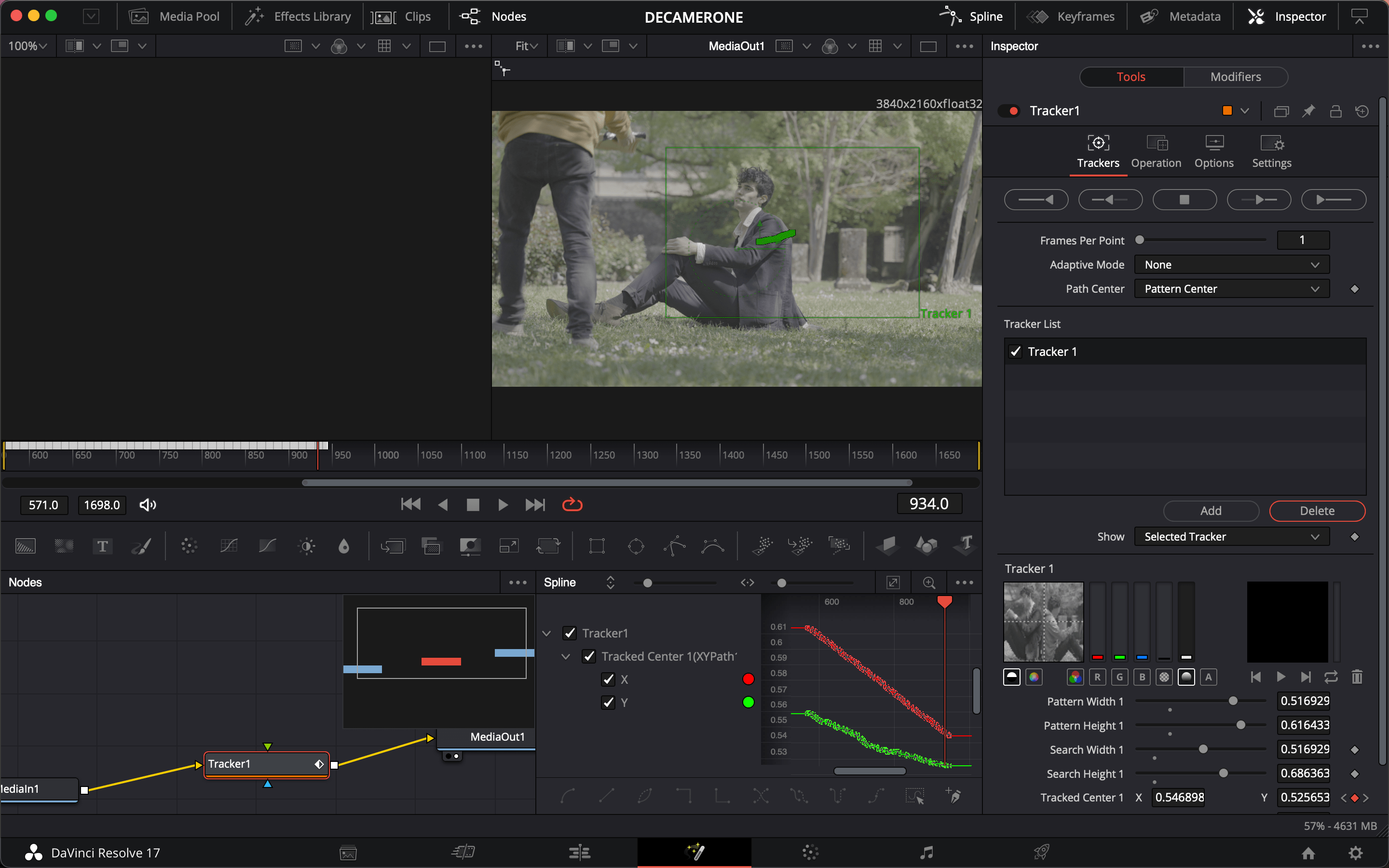Switch to Settings tab in Inspector

(x=1272, y=152)
